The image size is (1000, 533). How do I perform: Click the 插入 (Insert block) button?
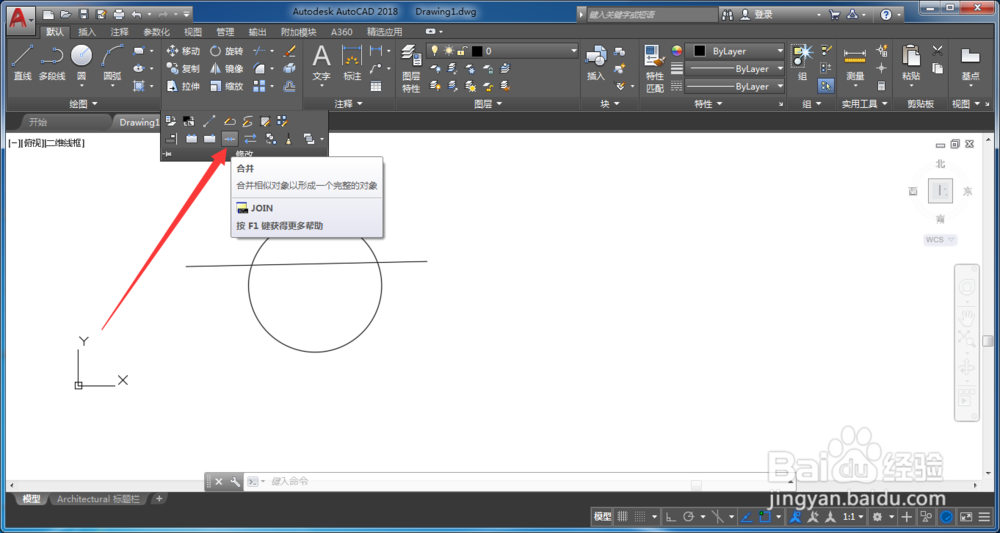click(596, 64)
